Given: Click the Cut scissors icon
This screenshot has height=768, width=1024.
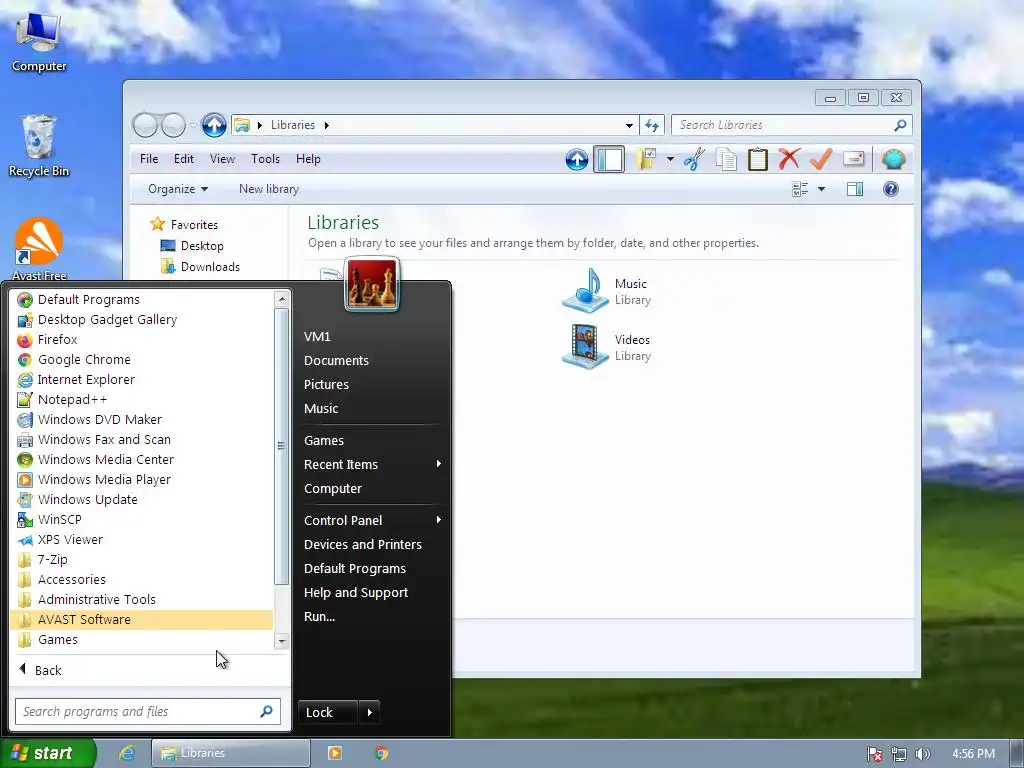Looking at the screenshot, I should click(694, 159).
